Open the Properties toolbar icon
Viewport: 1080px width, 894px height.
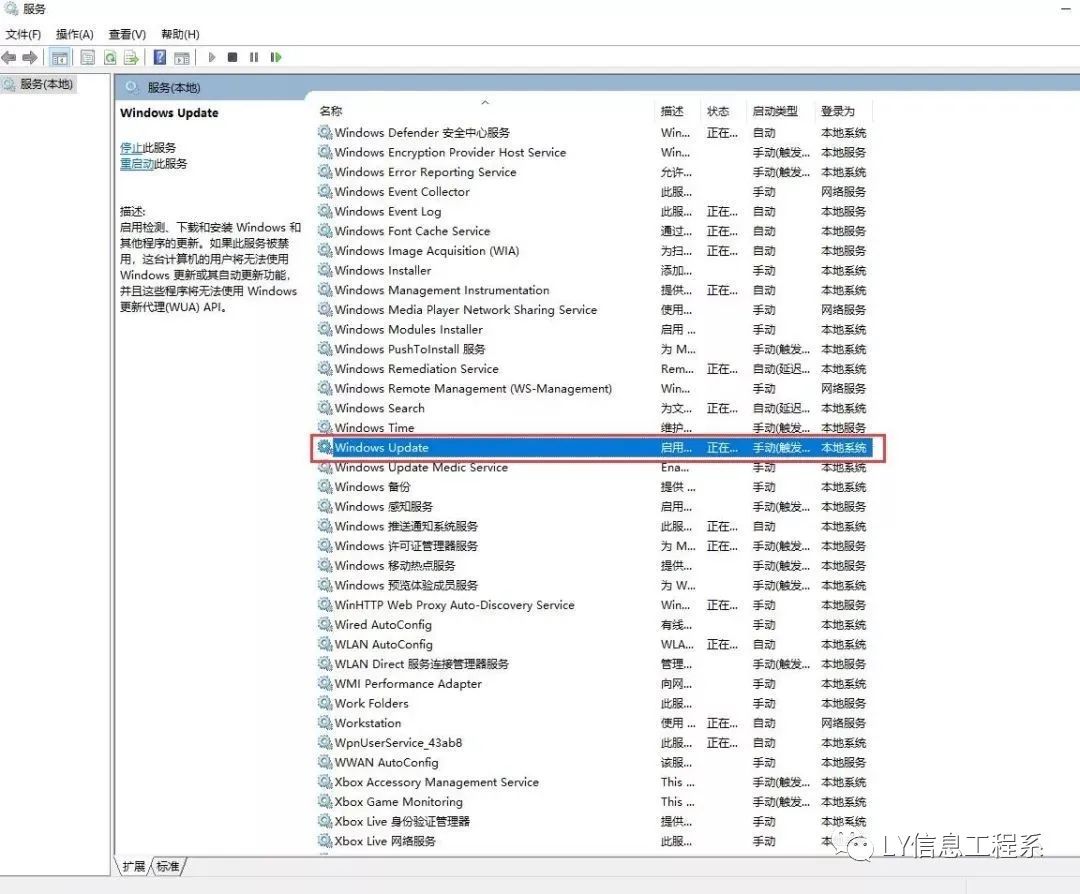tap(87, 58)
